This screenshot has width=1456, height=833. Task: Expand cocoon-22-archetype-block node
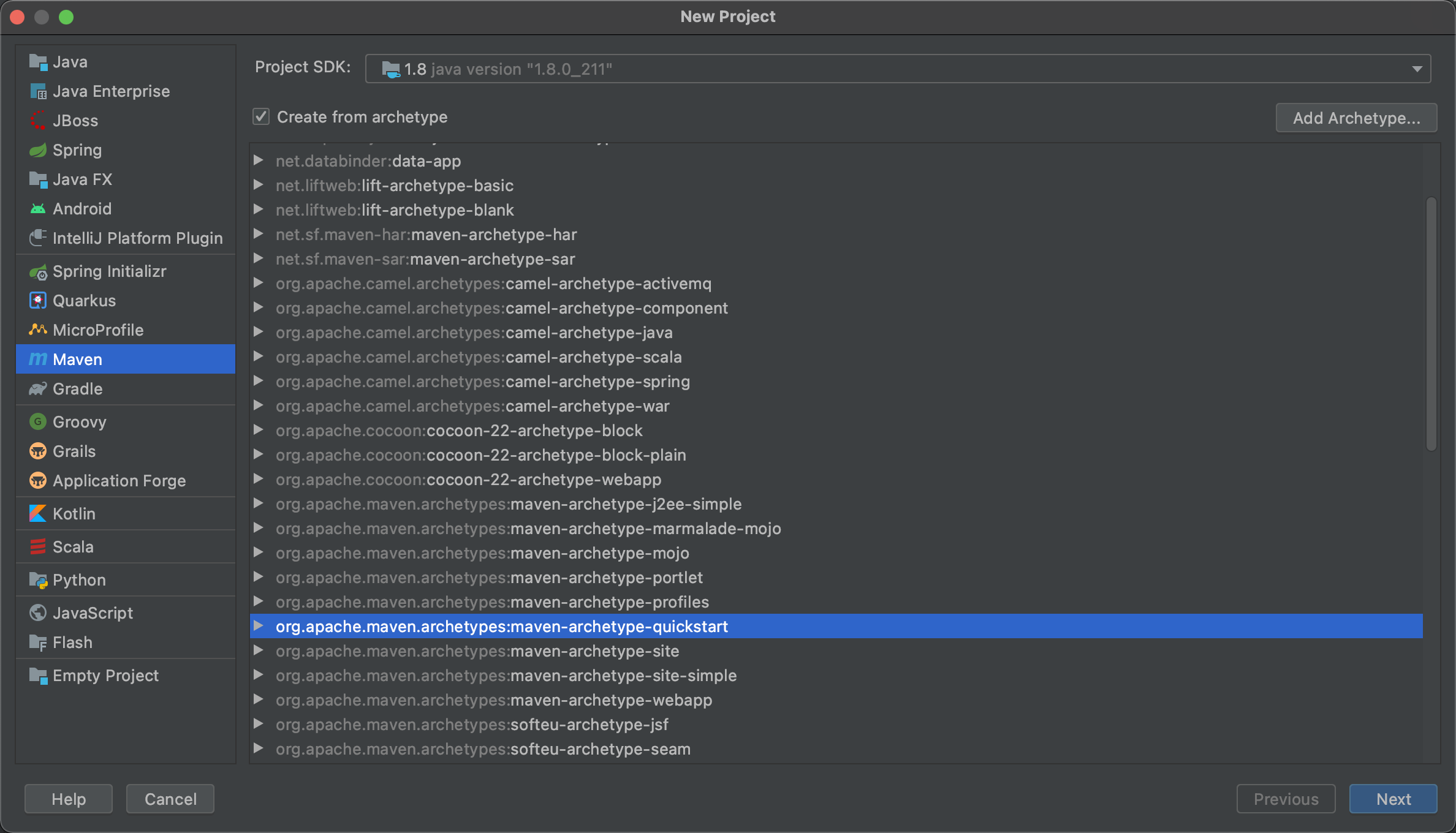coord(259,430)
